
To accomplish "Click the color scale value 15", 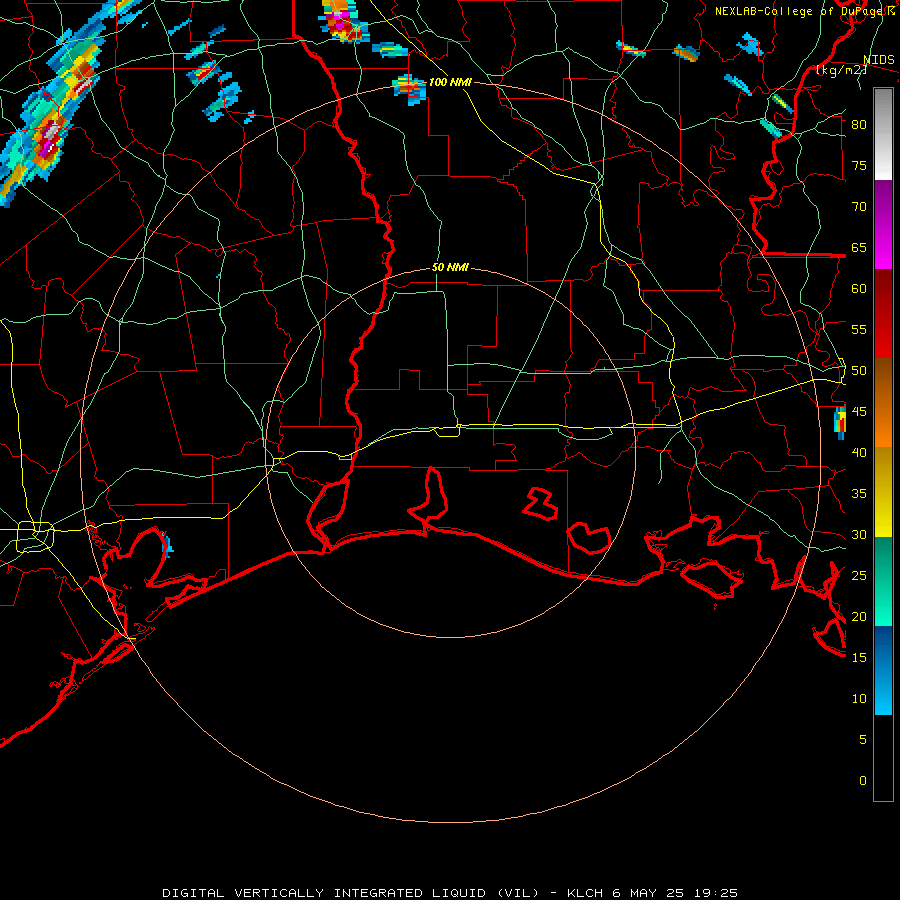I will click(859, 658).
